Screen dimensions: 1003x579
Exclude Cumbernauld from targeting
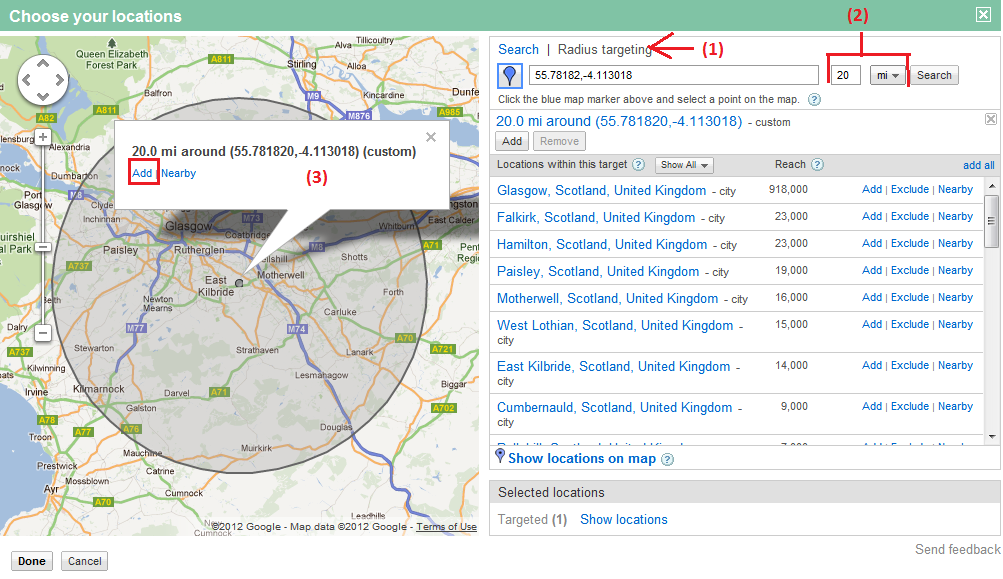pos(910,406)
